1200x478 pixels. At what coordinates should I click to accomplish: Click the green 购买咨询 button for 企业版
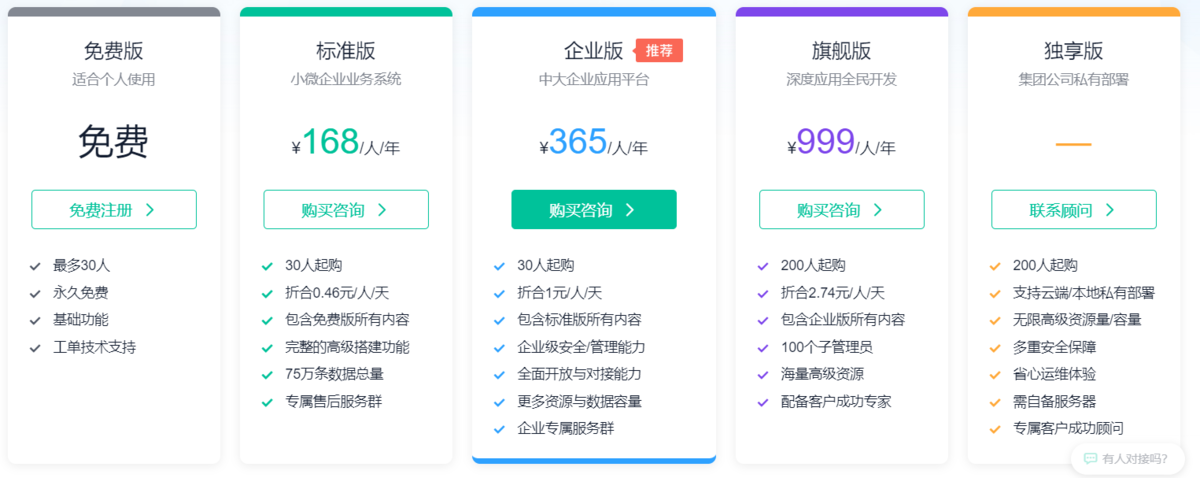(593, 210)
